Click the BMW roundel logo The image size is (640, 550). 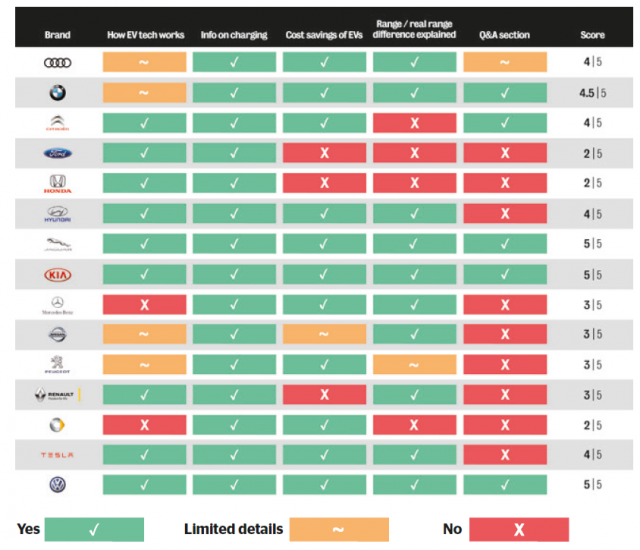(x=57, y=93)
